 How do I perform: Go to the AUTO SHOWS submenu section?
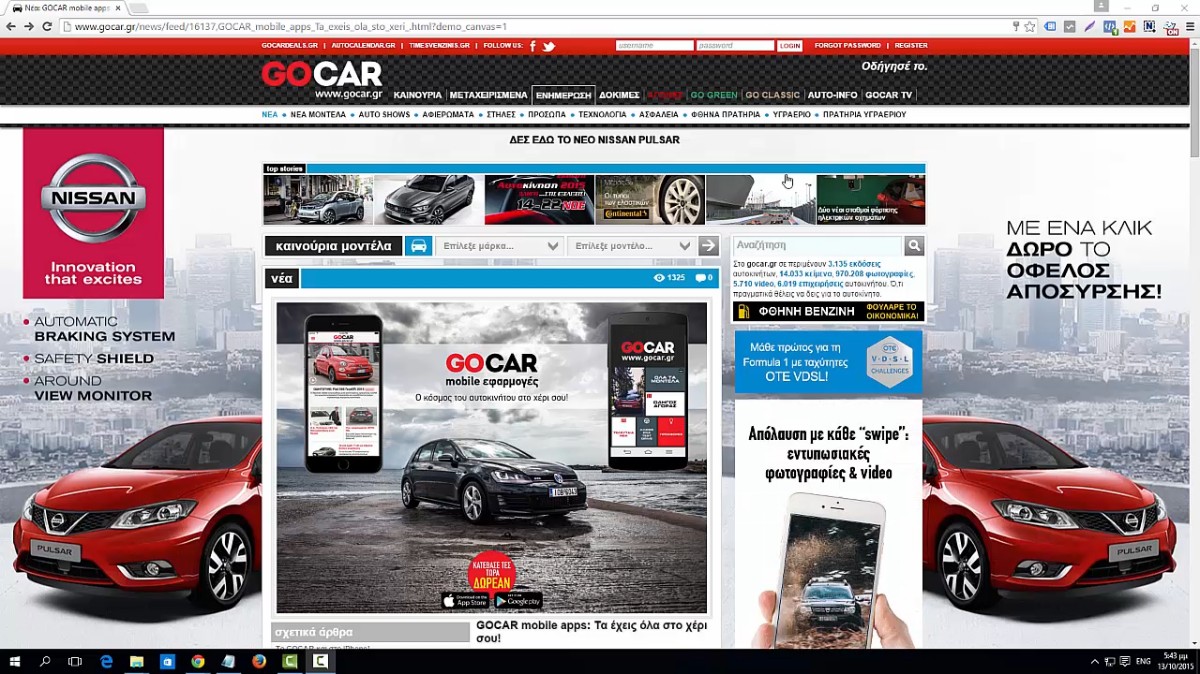(384, 115)
